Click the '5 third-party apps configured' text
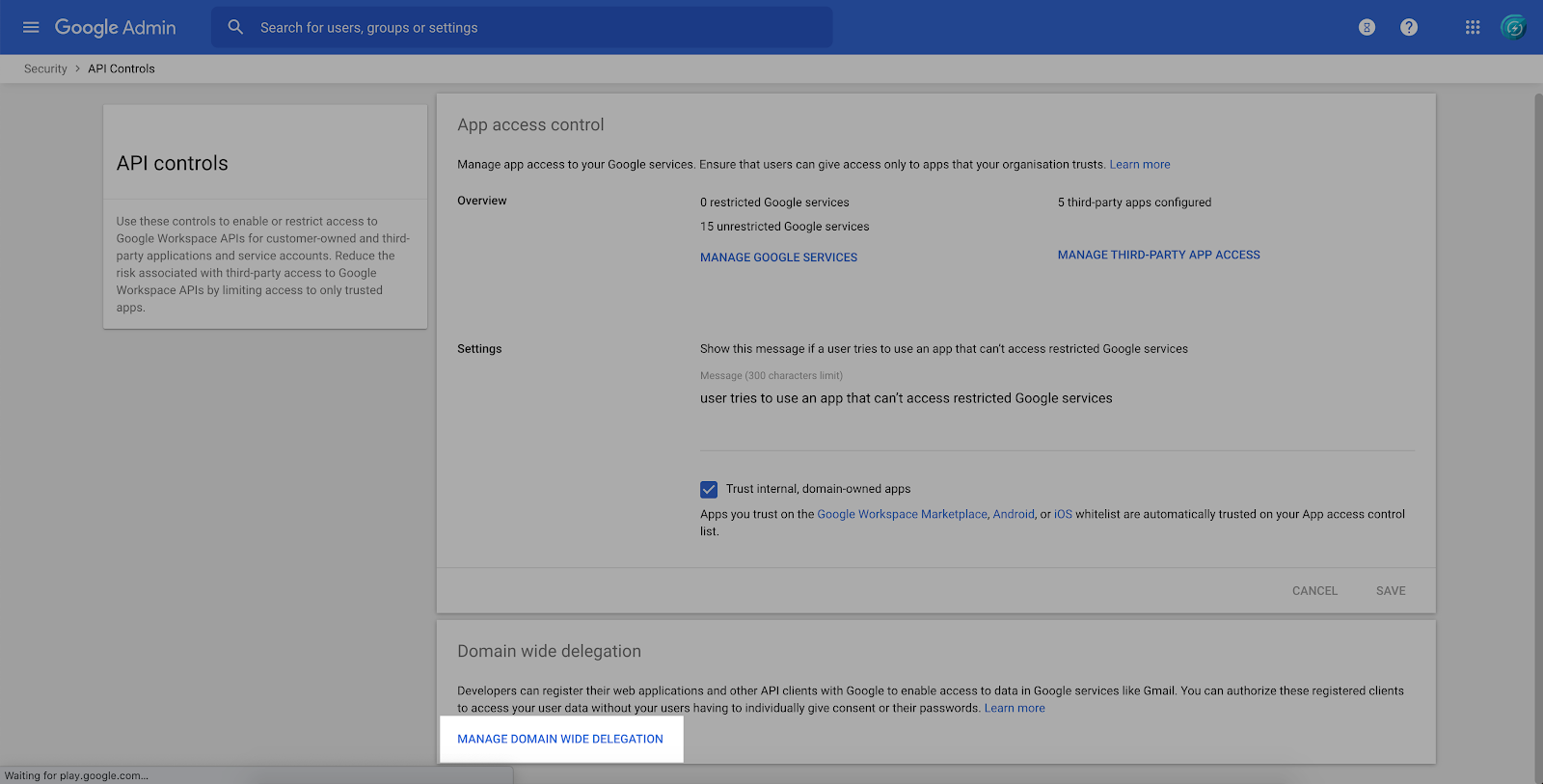Image resolution: width=1543 pixels, height=784 pixels. click(1134, 203)
